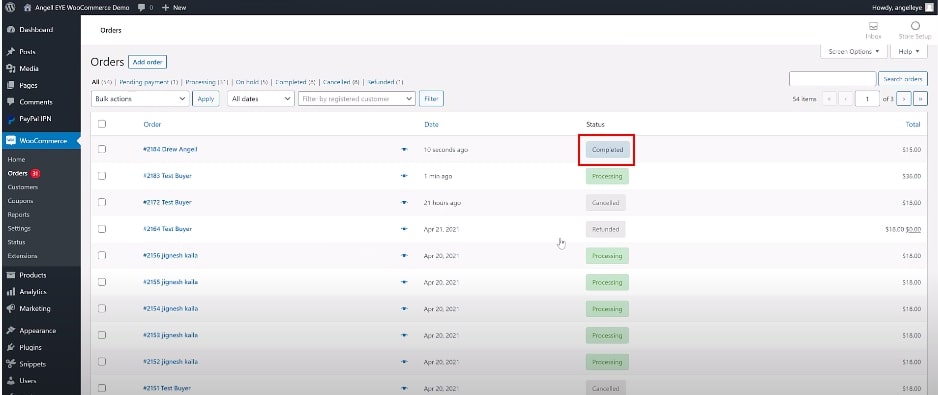
Task: Open Filter by registered customer dropdown
Action: (357, 99)
